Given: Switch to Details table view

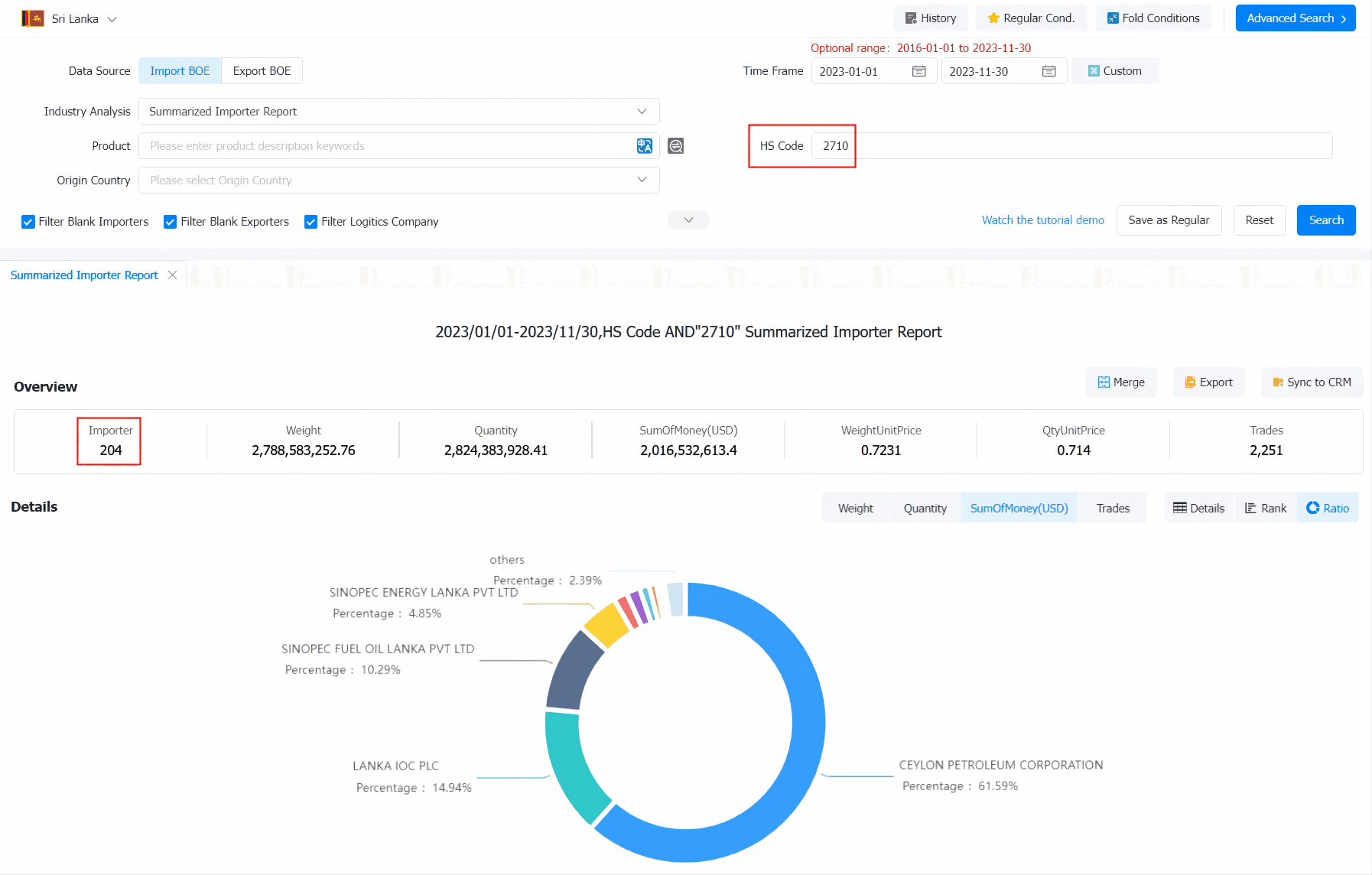Looking at the screenshot, I should point(1199,508).
